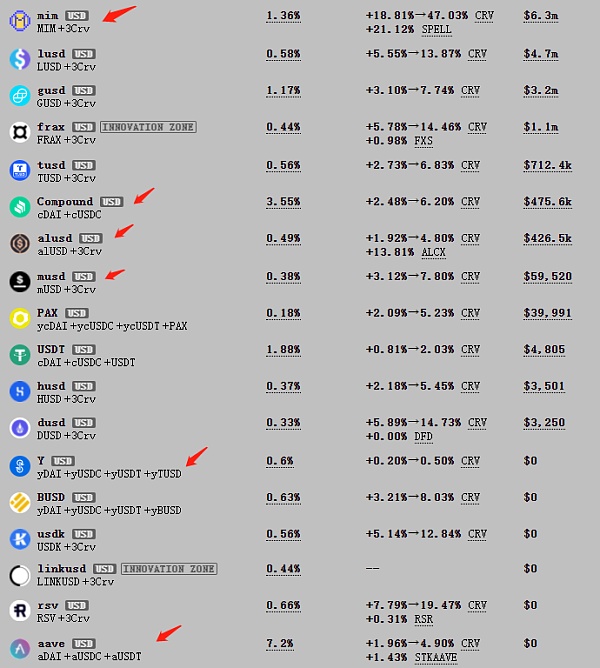Select the alusd pool icon

pyautogui.click(x=20, y=244)
